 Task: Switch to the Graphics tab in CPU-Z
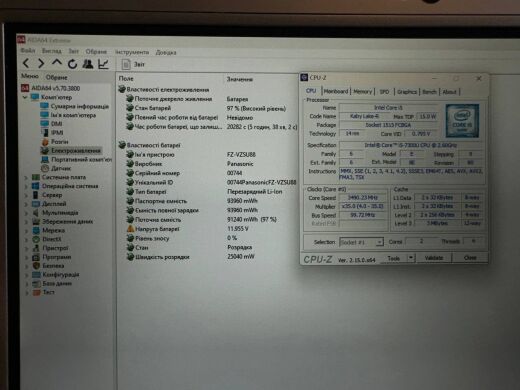[407, 92]
